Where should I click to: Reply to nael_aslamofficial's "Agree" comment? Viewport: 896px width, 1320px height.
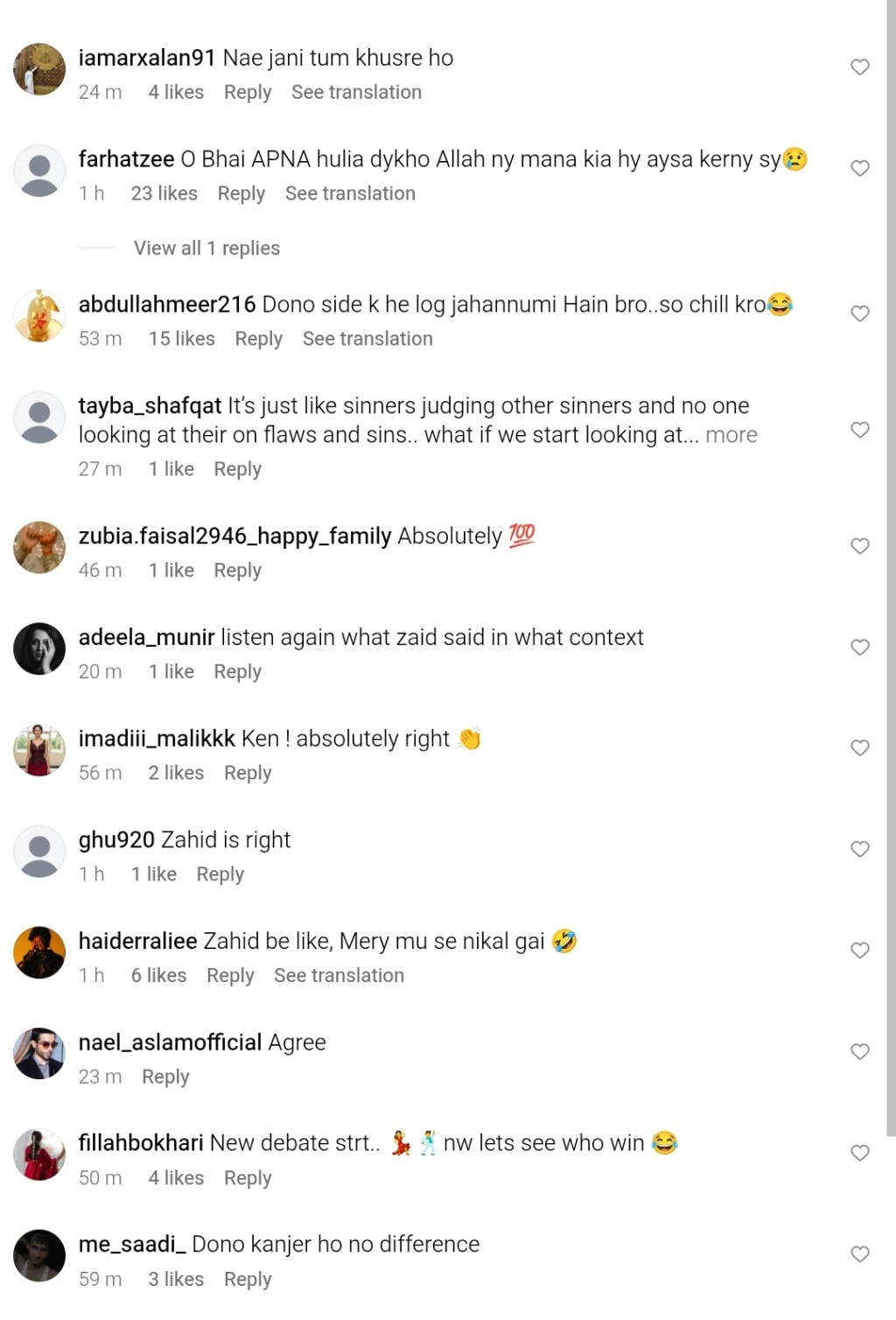(x=165, y=1077)
